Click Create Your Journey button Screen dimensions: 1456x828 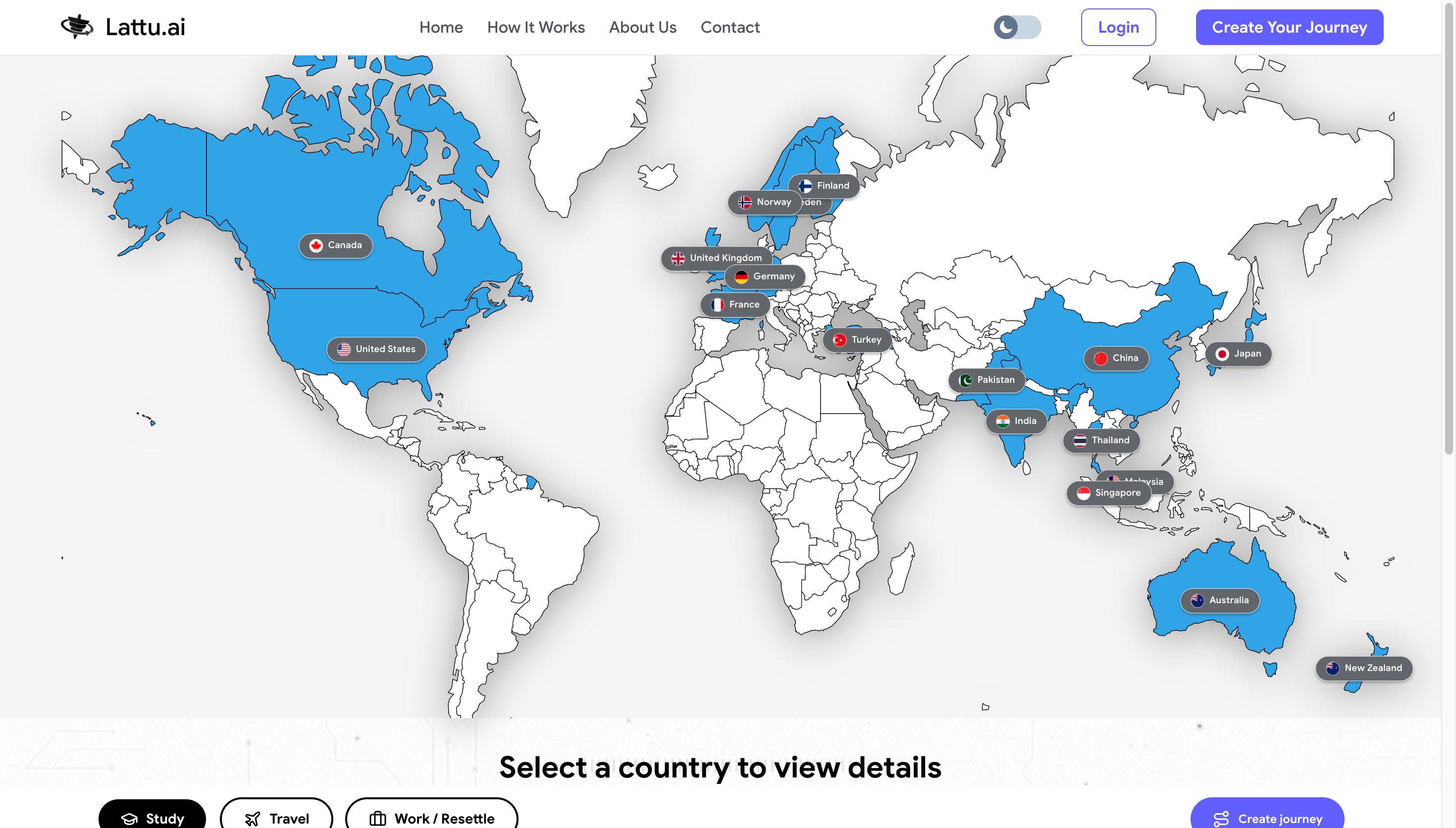(x=1289, y=27)
